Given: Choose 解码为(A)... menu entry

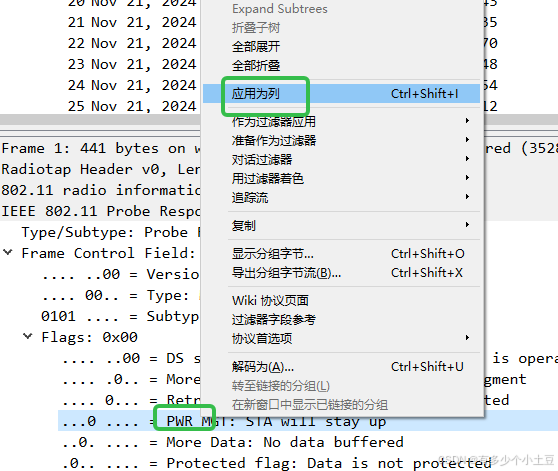Looking at the screenshot, I should [341, 366].
